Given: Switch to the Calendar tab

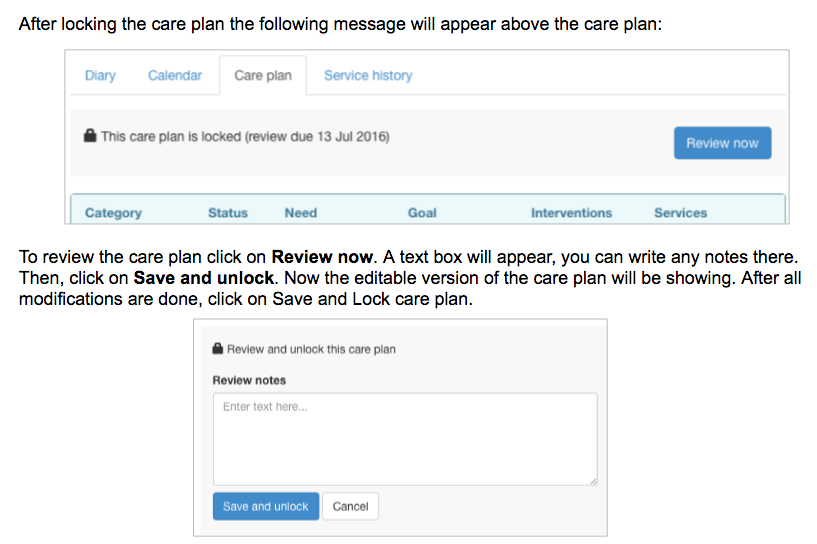Looking at the screenshot, I should tap(175, 76).
